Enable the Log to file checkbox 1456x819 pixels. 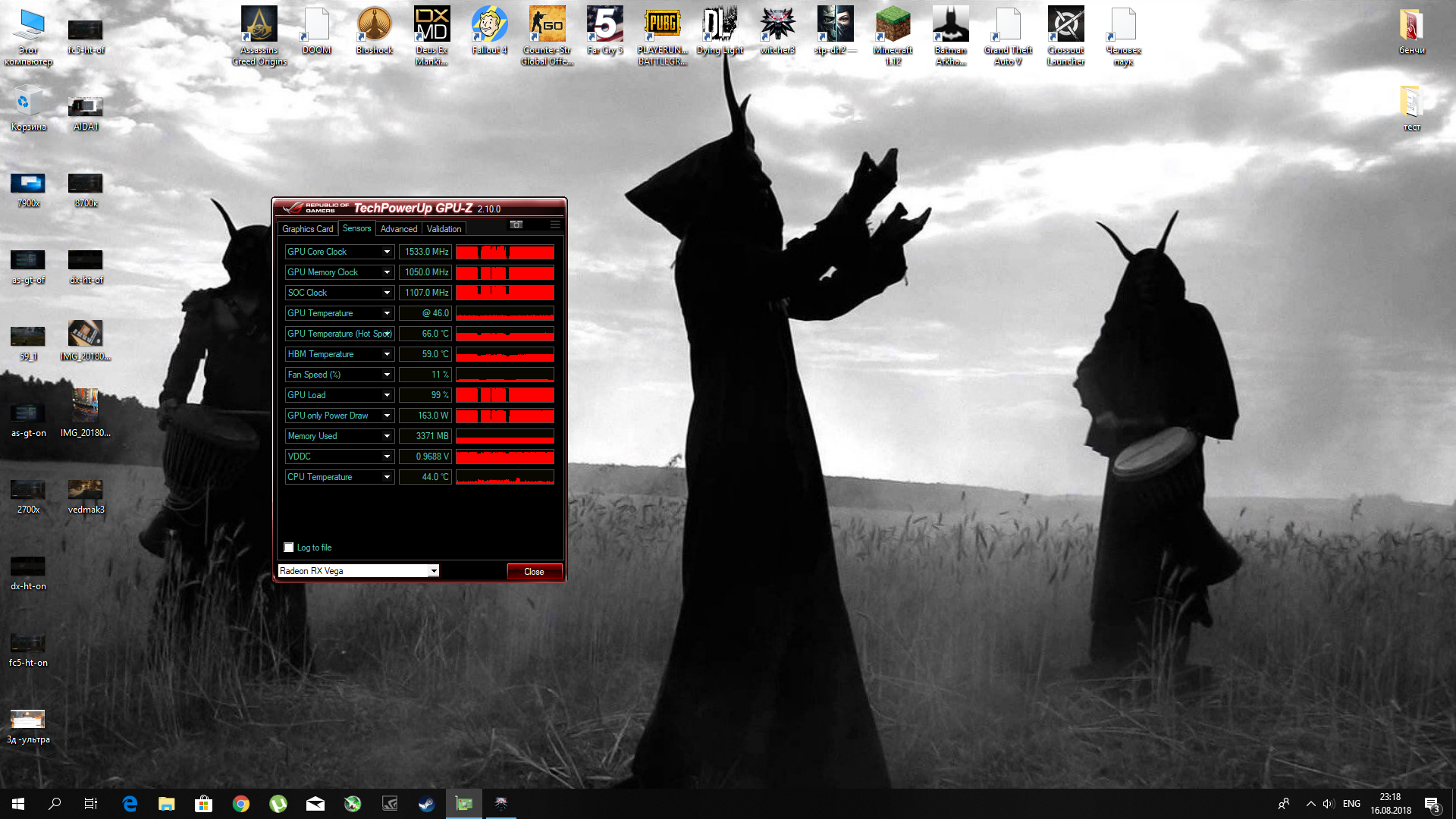[x=289, y=548]
